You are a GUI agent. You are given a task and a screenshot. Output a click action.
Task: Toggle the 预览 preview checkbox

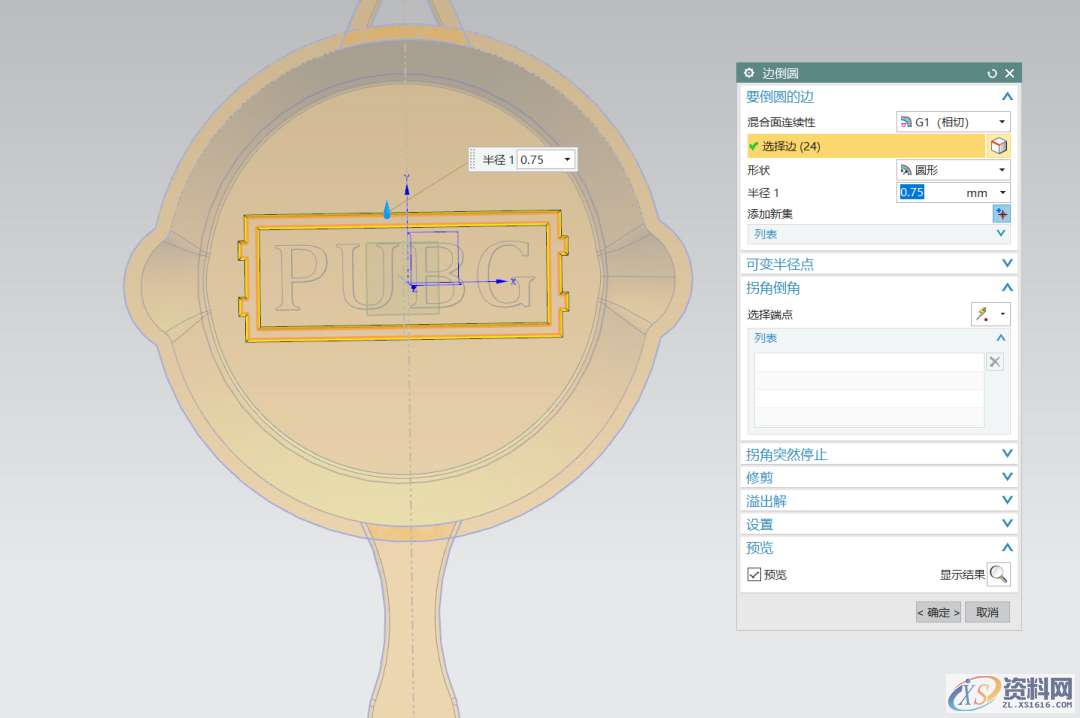pos(755,575)
